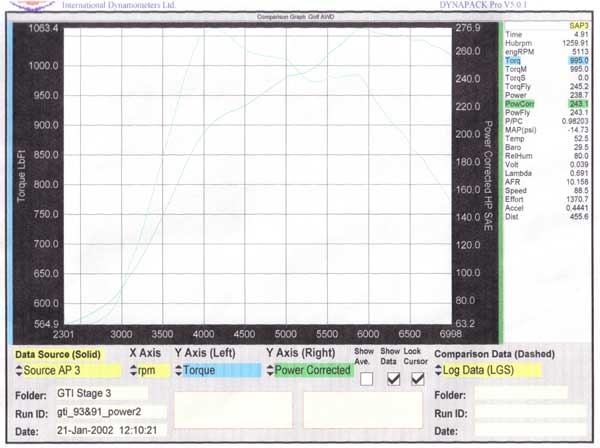Image resolution: width=600 pixels, height=448 pixels.
Task: Click the stepper arrows beside Power Corrected
Action: [270, 370]
